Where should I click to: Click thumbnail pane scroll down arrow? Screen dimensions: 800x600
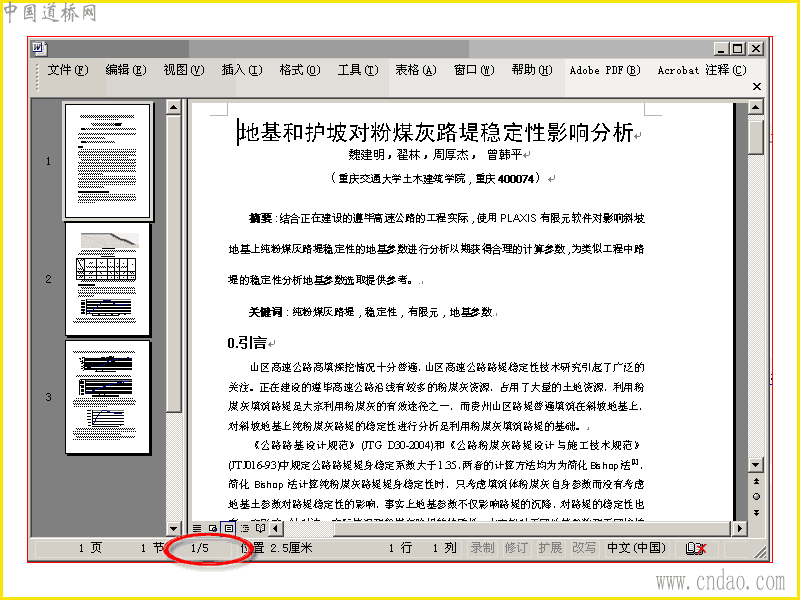tap(173, 529)
